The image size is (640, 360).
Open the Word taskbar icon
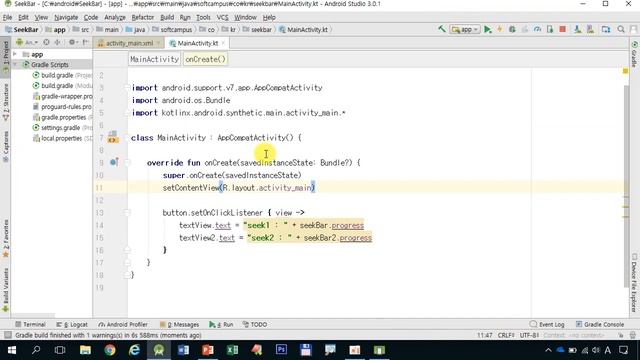183,350
